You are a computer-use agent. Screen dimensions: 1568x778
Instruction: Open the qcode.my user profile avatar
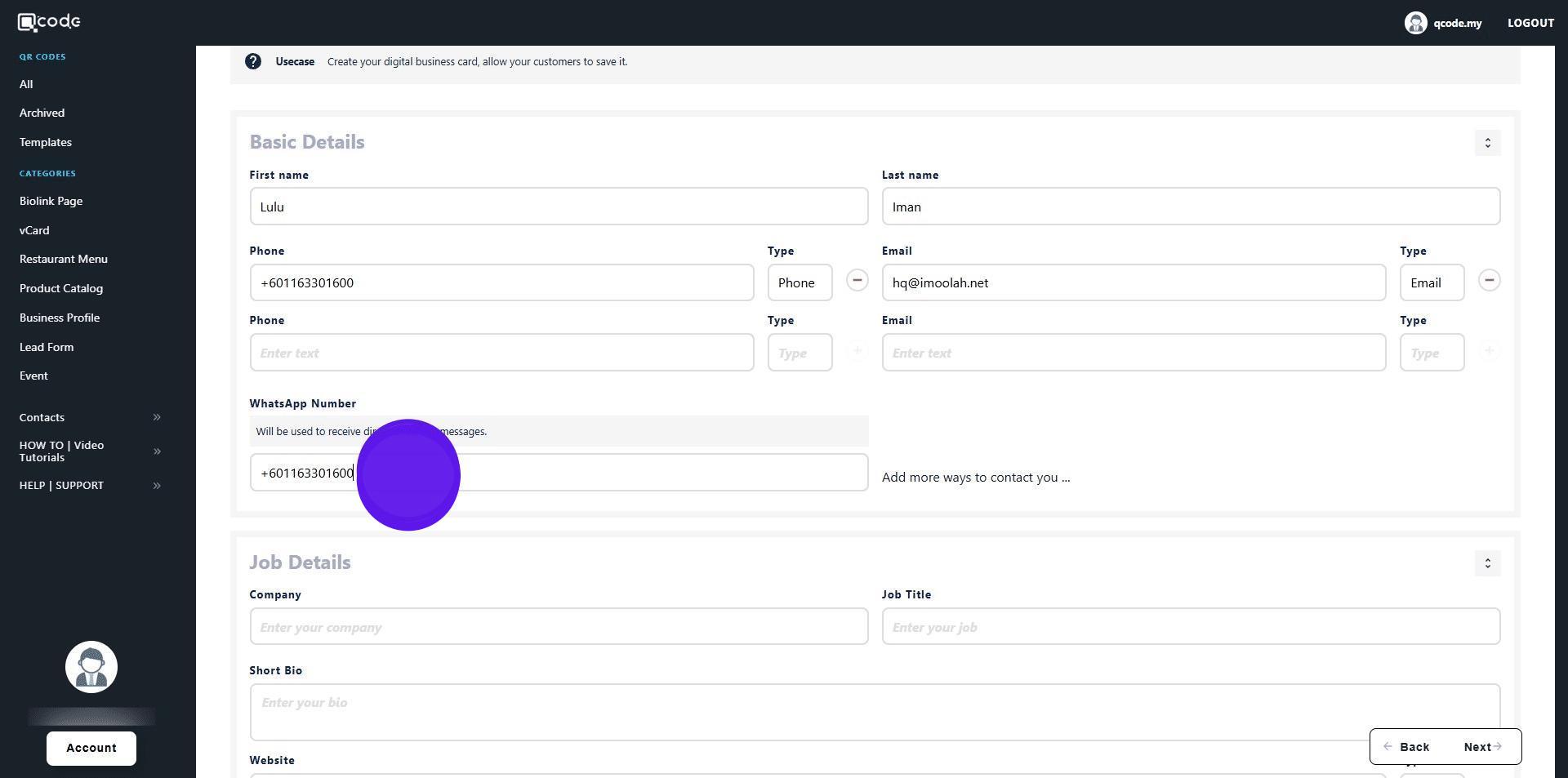[x=1415, y=23]
